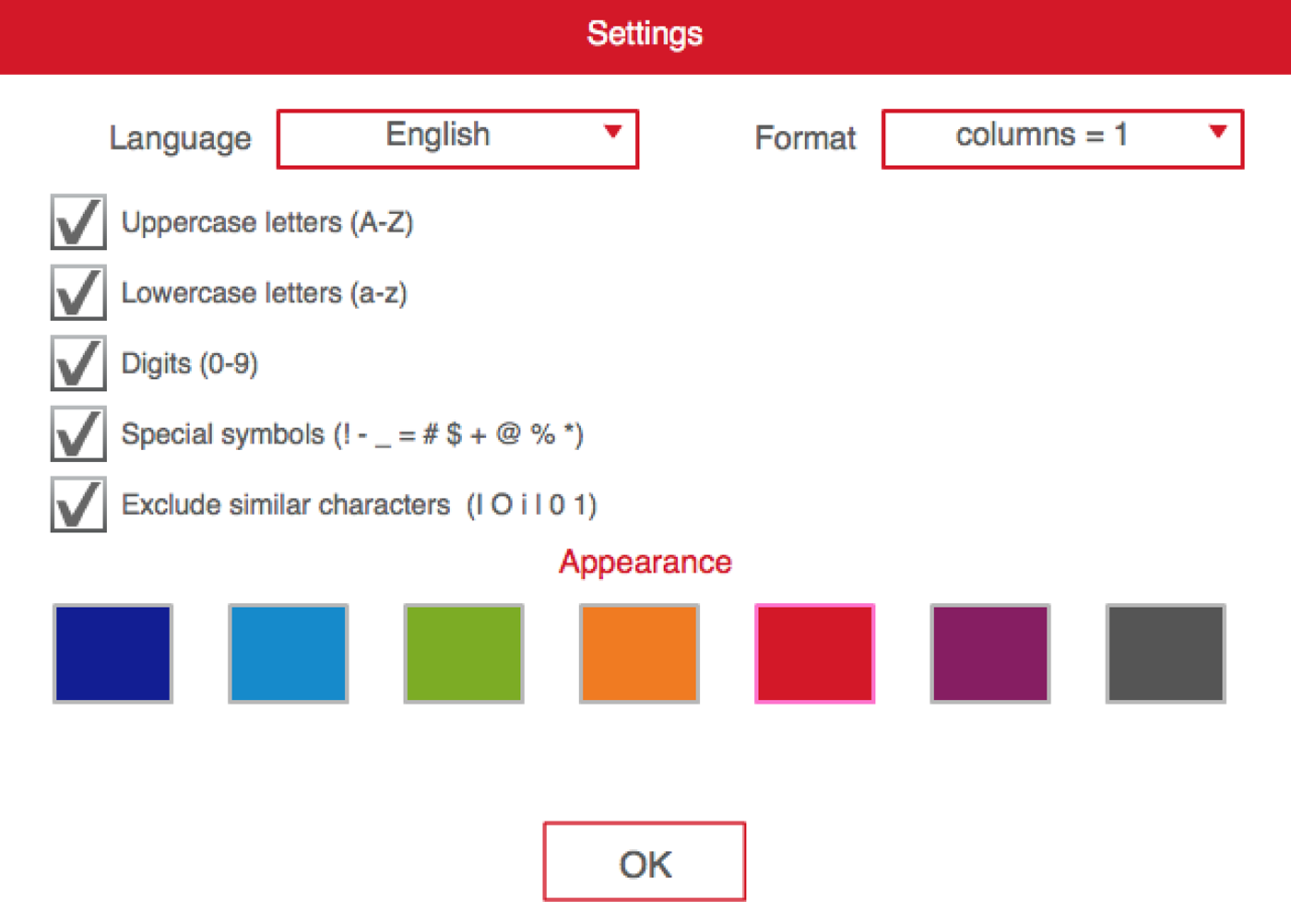Open the Language dropdown showing English

click(457, 138)
